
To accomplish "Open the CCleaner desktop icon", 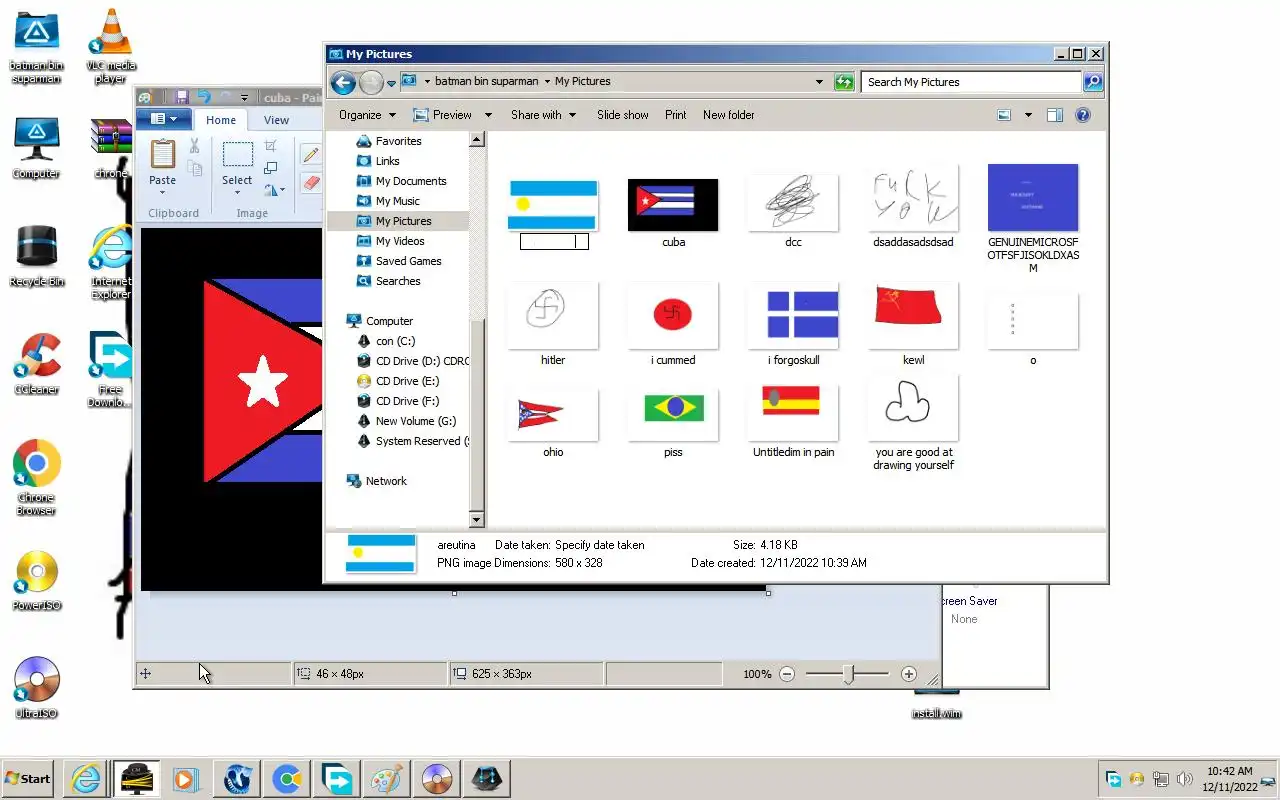I will (x=37, y=364).
